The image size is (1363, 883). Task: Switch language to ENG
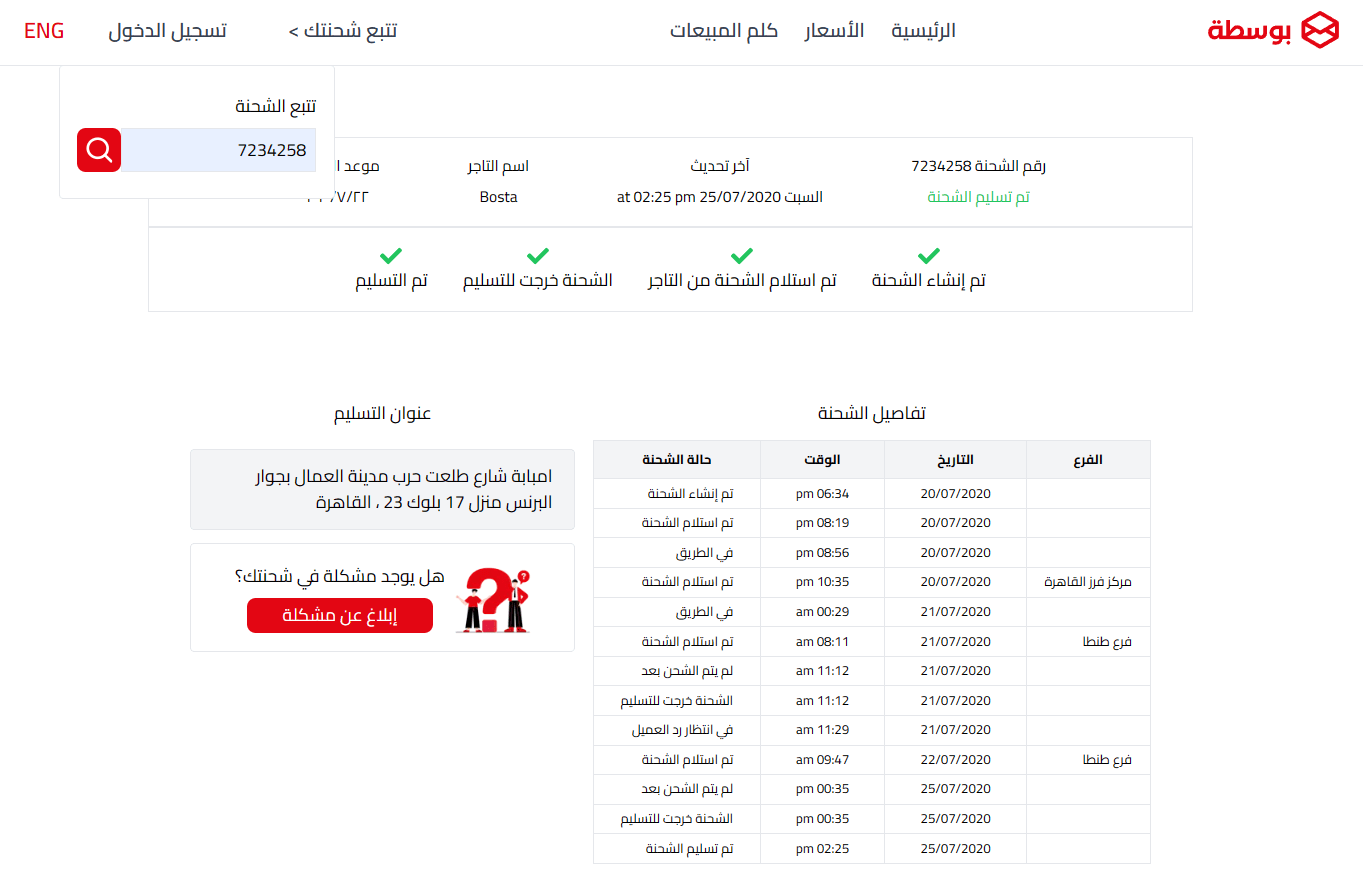click(44, 31)
